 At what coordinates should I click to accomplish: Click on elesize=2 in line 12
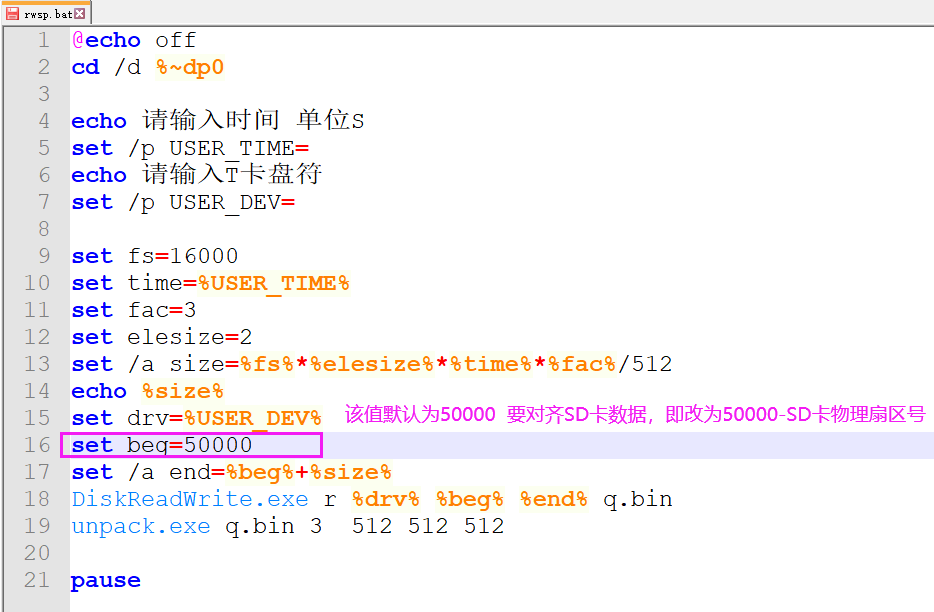click(x=189, y=337)
